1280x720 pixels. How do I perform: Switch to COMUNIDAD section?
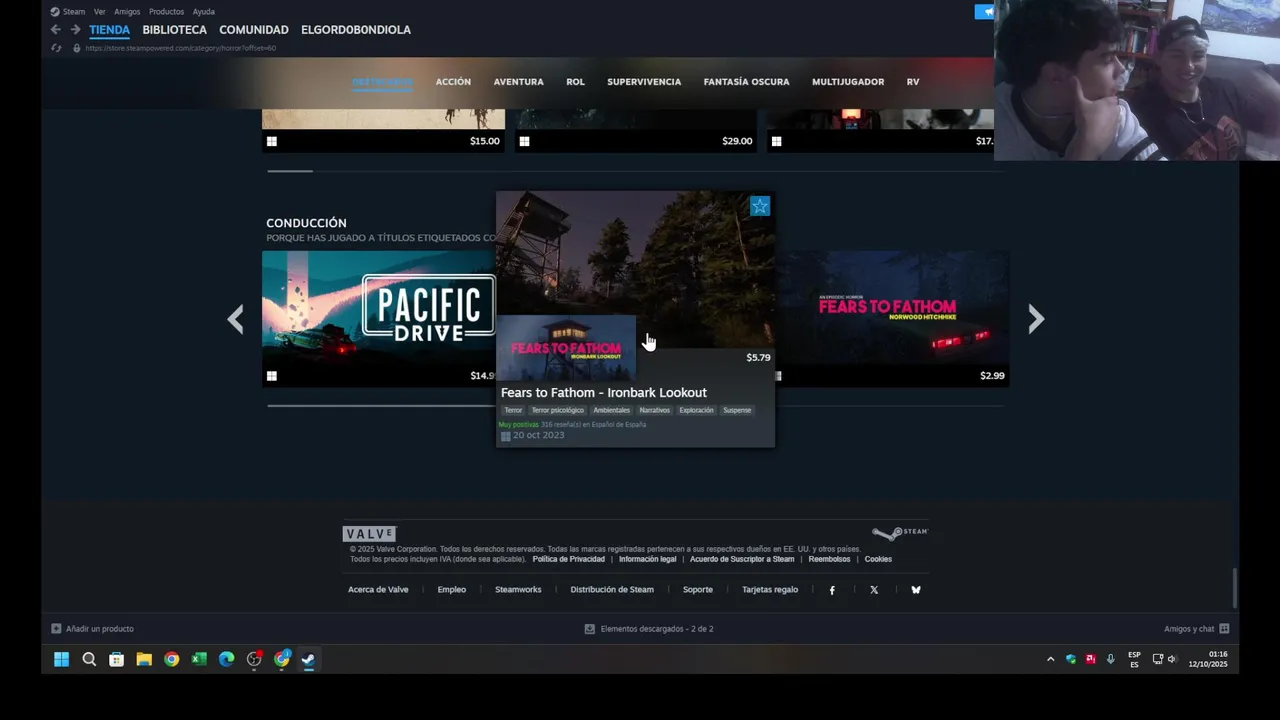(x=254, y=30)
